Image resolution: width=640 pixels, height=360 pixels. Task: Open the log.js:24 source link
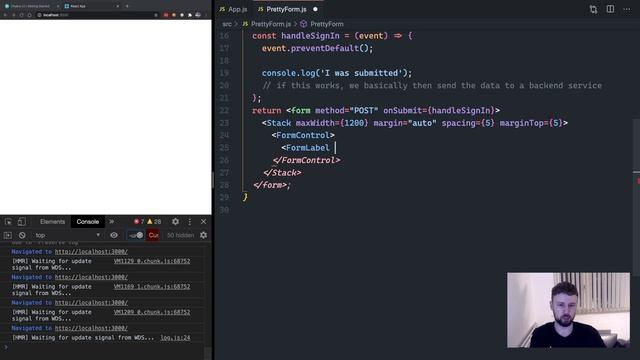175,338
